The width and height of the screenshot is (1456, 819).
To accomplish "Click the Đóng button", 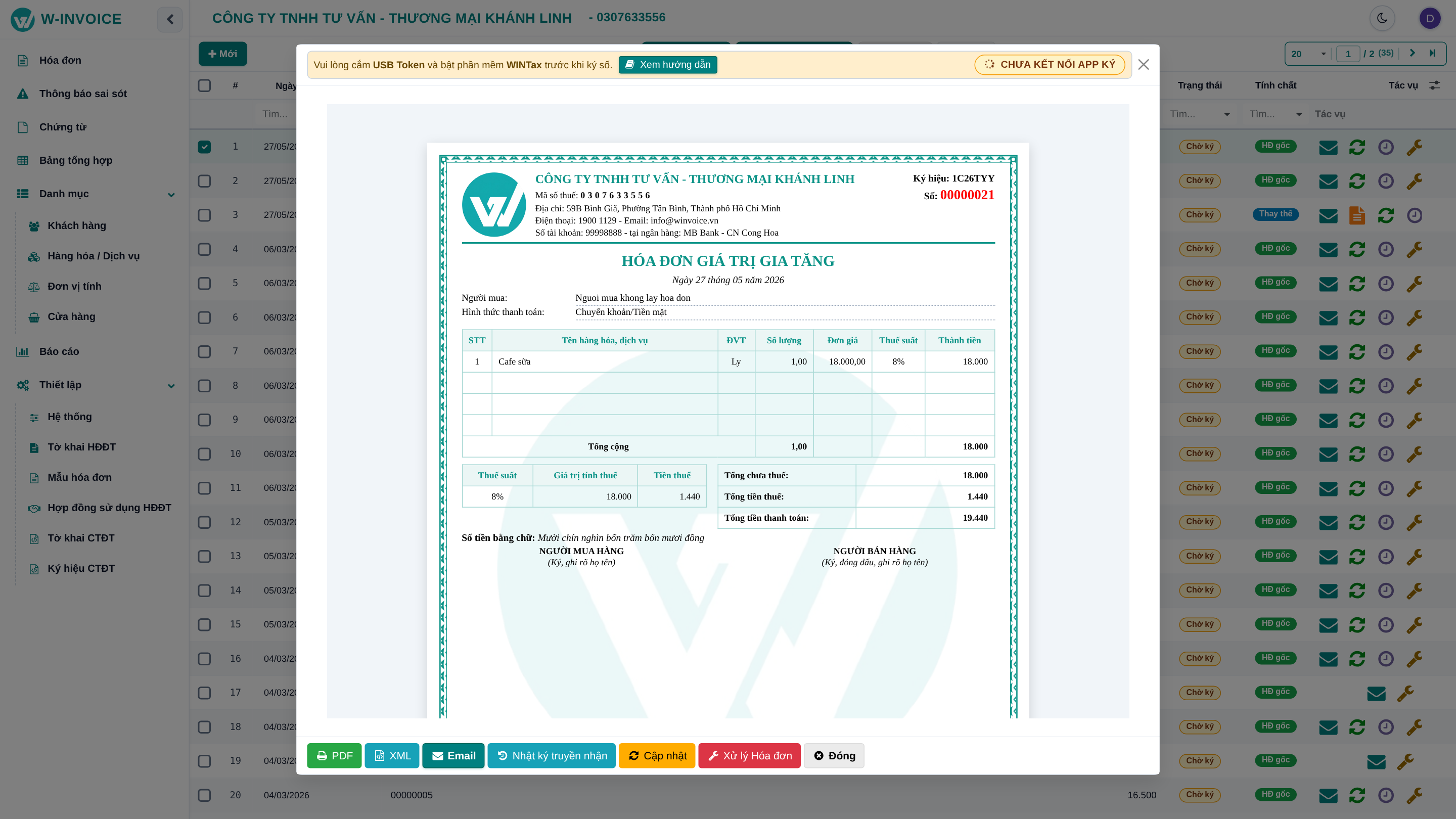I will click(x=834, y=756).
